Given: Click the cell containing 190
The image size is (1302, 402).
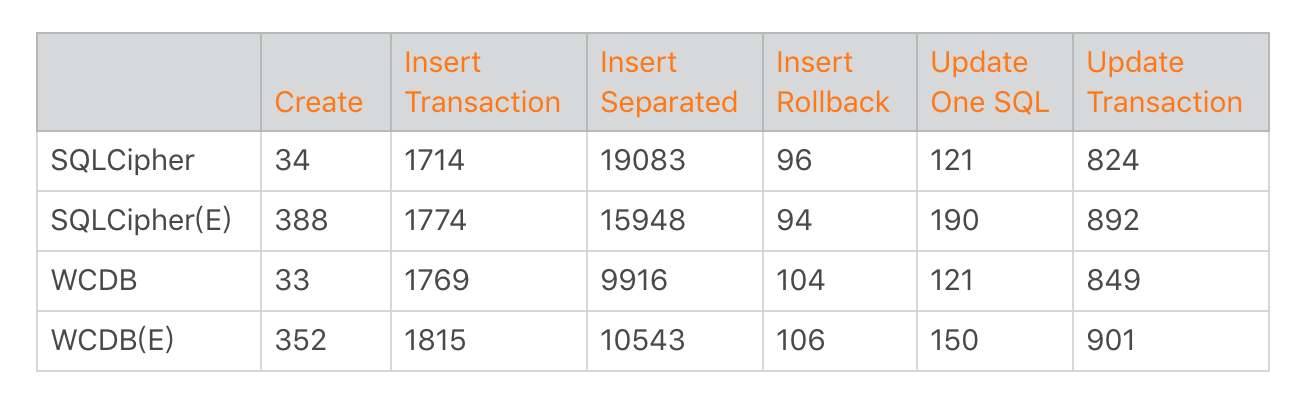Looking at the screenshot, I should click(x=995, y=221).
